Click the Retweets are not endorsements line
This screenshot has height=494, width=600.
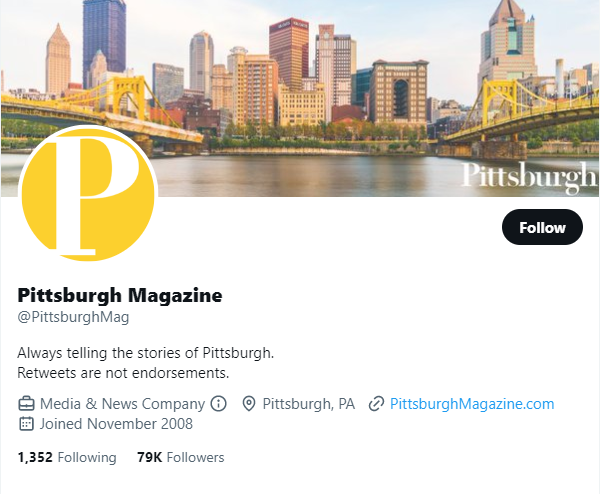point(123,373)
